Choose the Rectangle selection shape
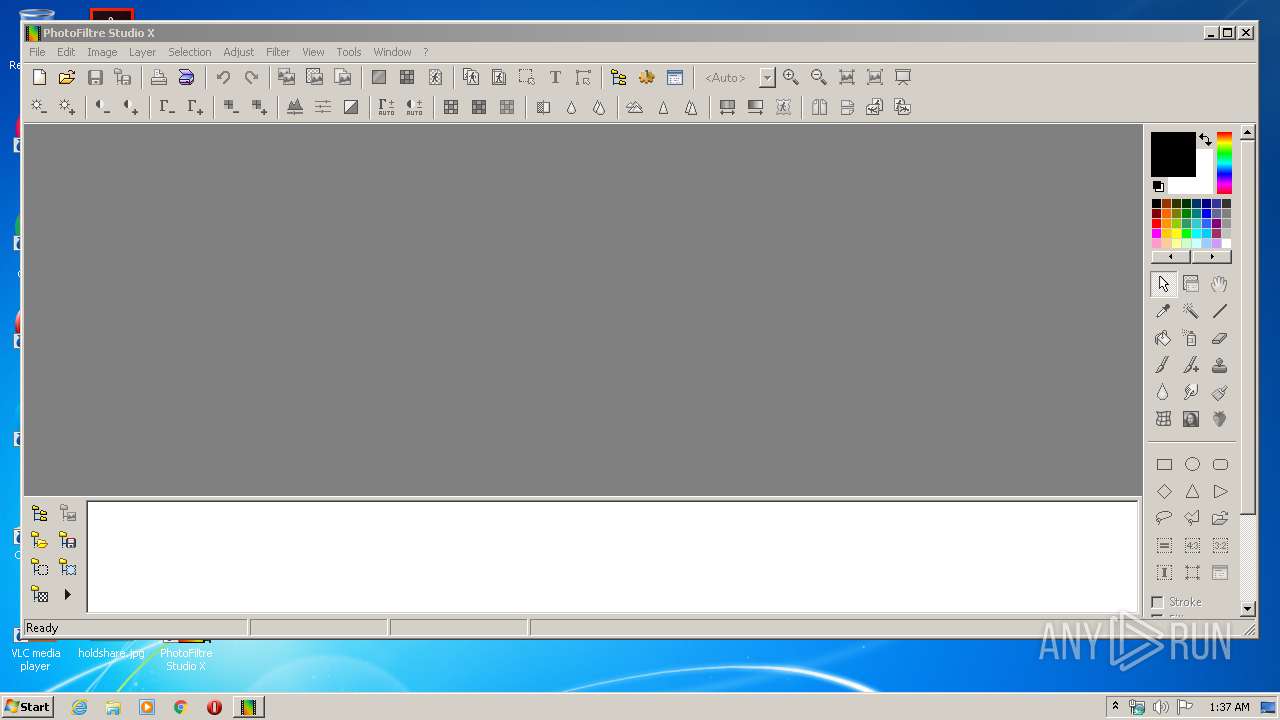The height and width of the screenshot is (720, 1280). (1164, 464)
